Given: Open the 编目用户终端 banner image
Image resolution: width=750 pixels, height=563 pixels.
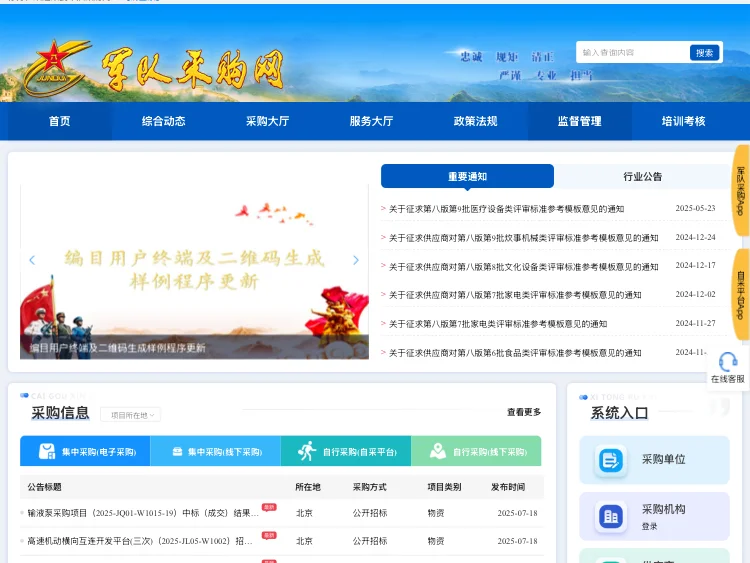Looking at the screenshot, I should (x=194, y=271).
